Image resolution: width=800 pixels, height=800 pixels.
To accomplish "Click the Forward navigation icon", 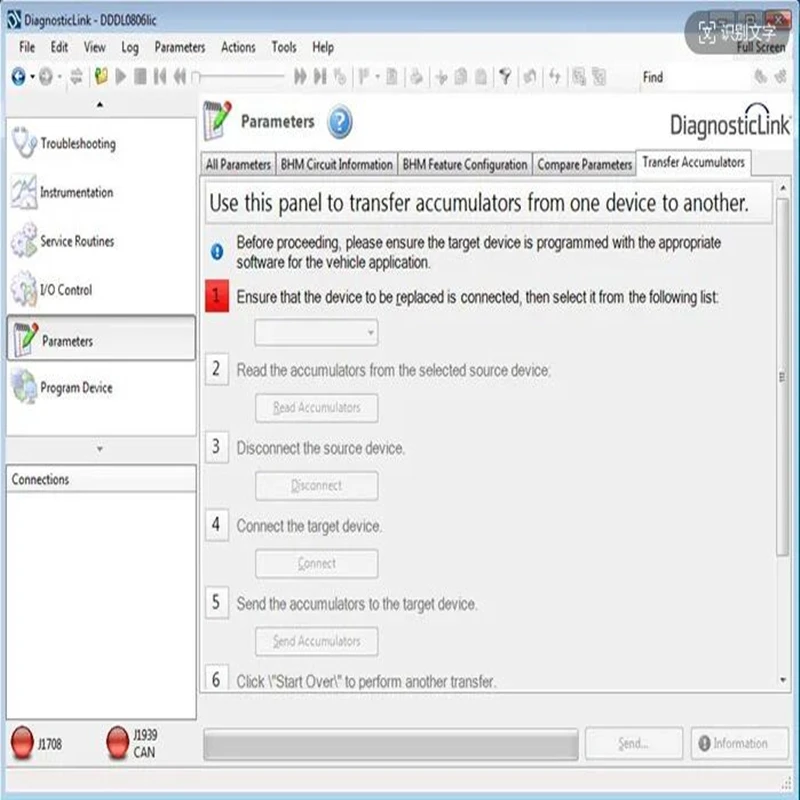I will pos(46,77).
